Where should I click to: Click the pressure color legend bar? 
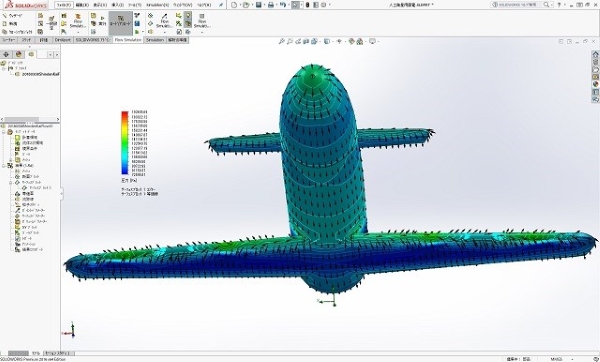(x=125, y=143)
